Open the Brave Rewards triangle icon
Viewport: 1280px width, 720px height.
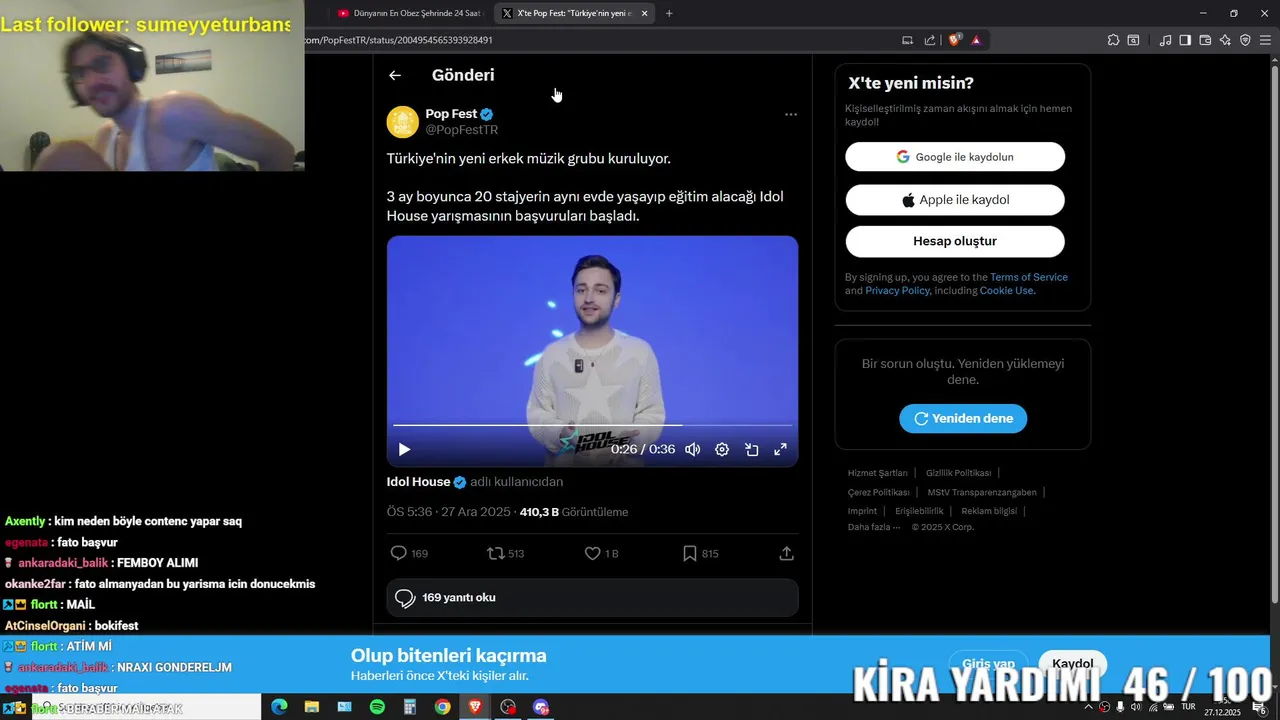(976, 40)
